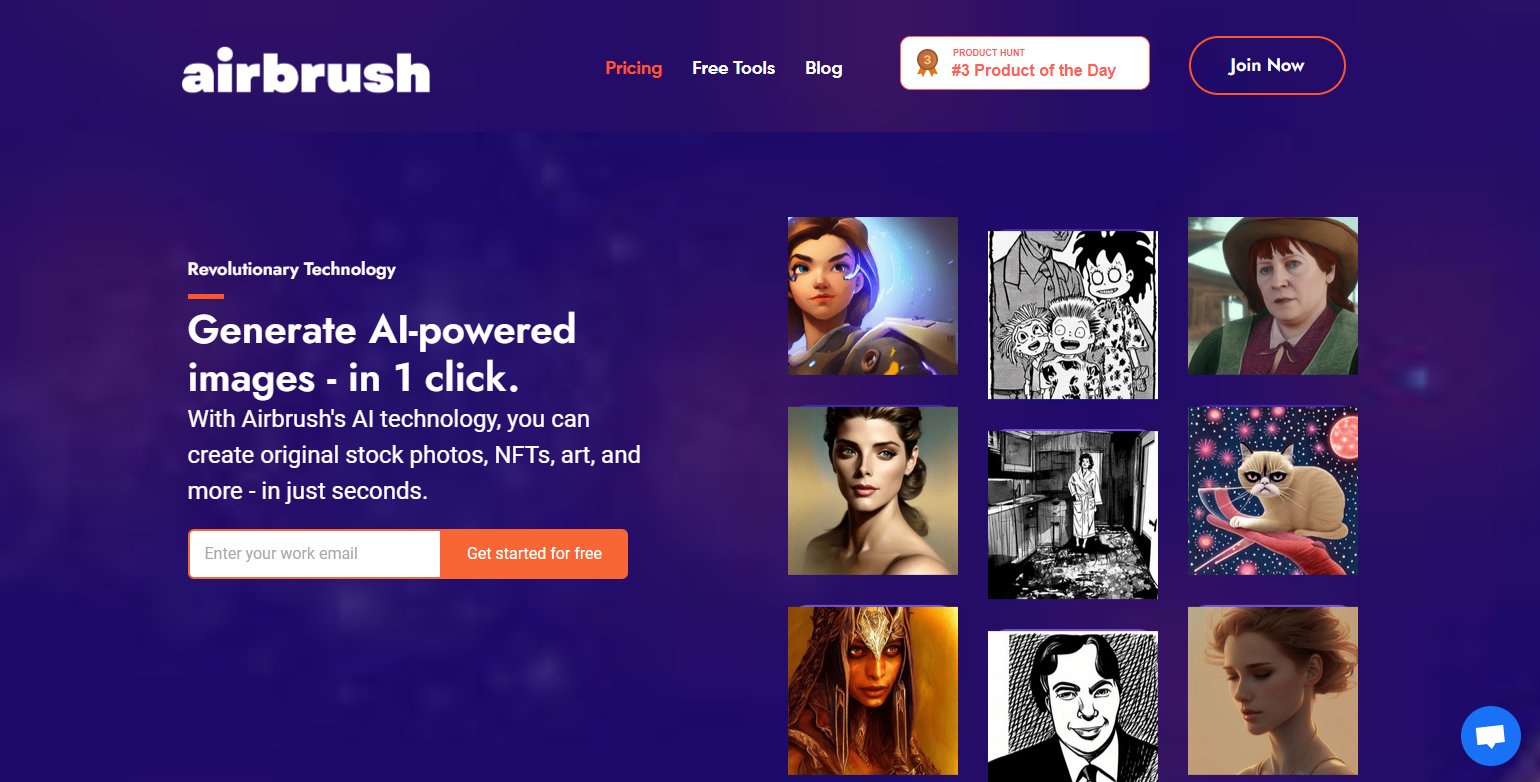Select the black-and-white manga family image
Image resolution: width=1540 pixels, height=782 pixels.
pos(1073,315)
